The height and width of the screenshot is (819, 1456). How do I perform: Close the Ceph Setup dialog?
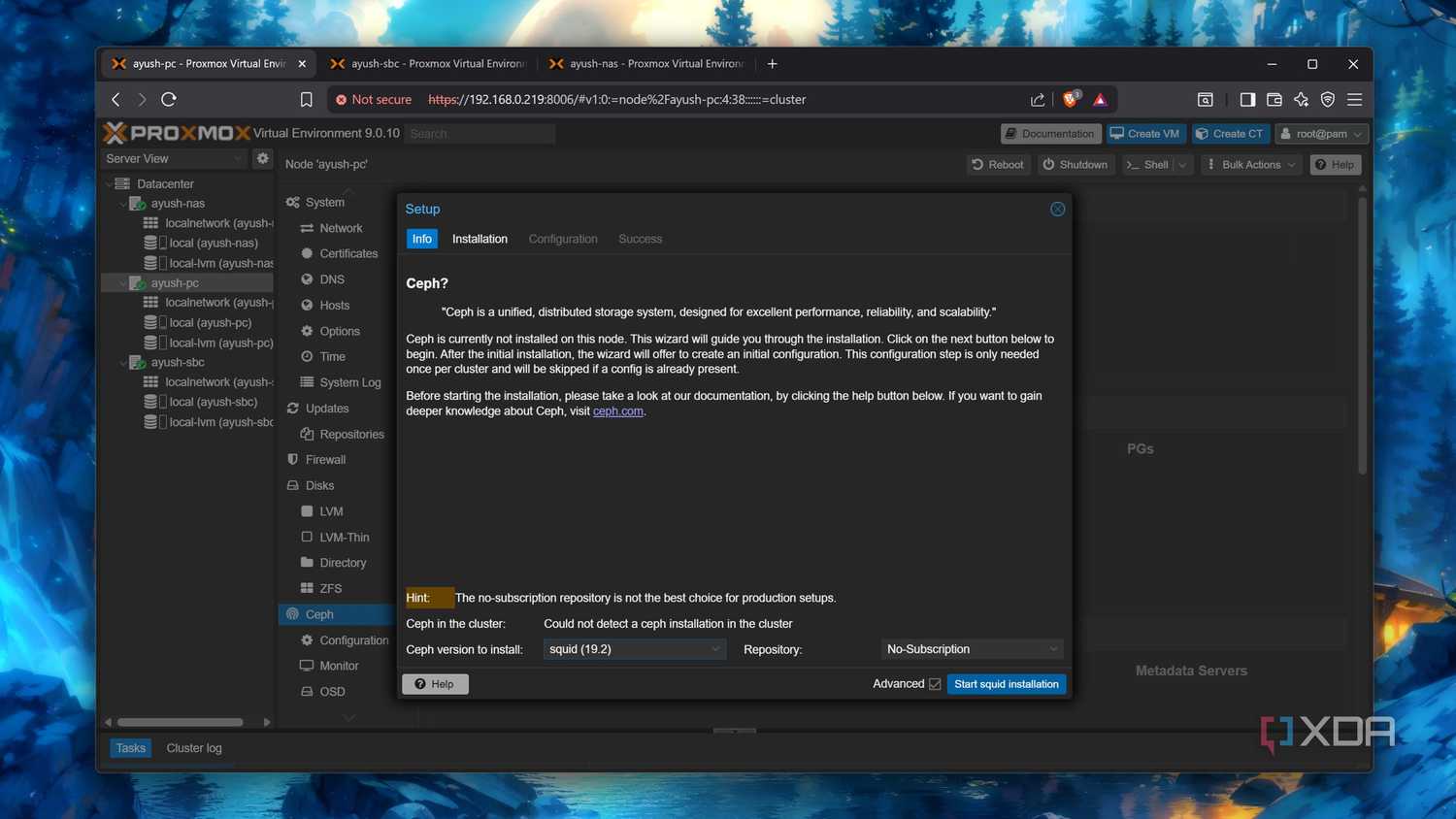(x=1057, y=209)
